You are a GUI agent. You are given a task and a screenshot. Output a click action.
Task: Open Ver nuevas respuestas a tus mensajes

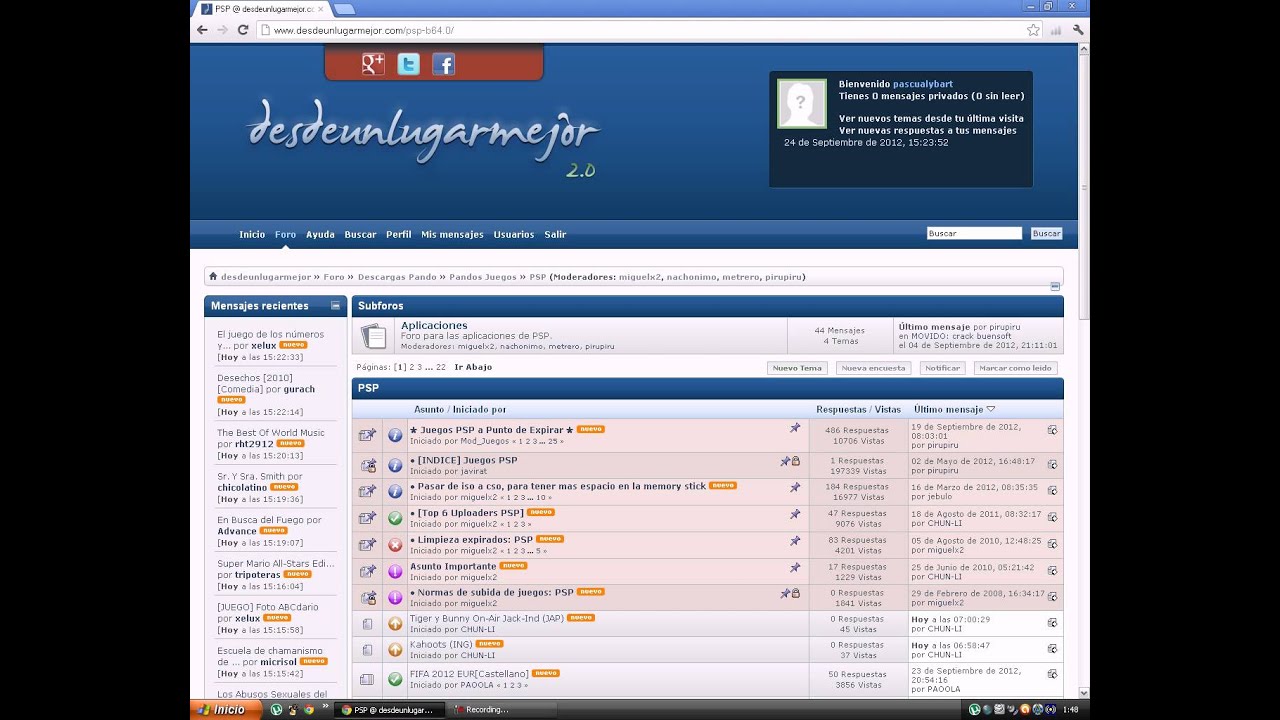[x=928, y=130]
